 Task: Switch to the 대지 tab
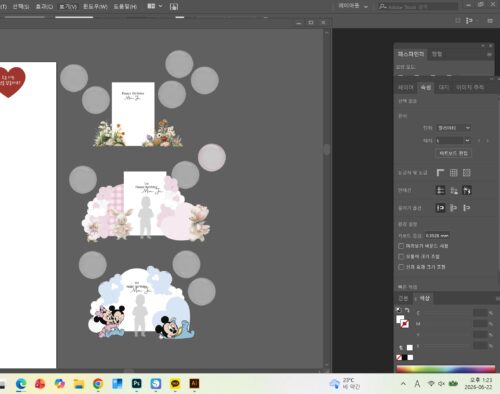444,87
